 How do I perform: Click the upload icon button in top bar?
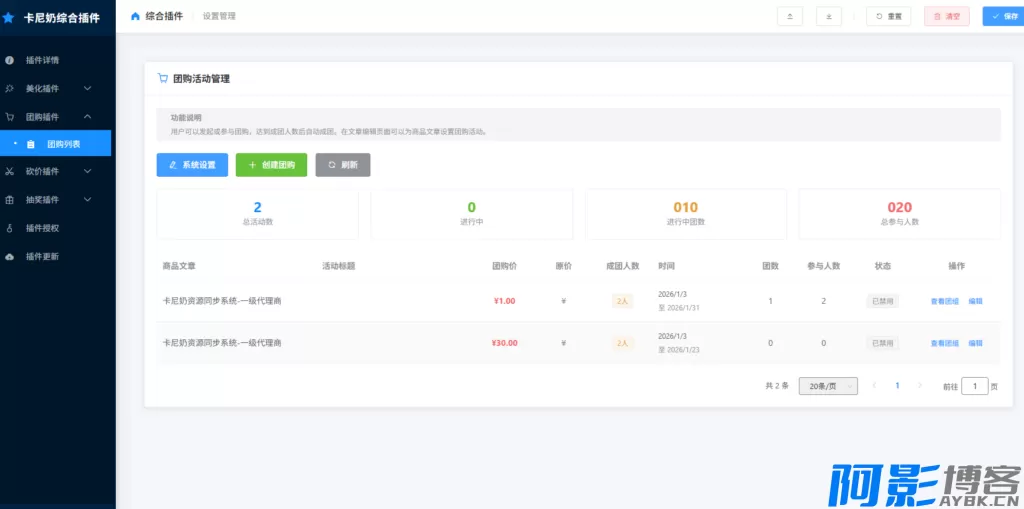tap(789, 16)
